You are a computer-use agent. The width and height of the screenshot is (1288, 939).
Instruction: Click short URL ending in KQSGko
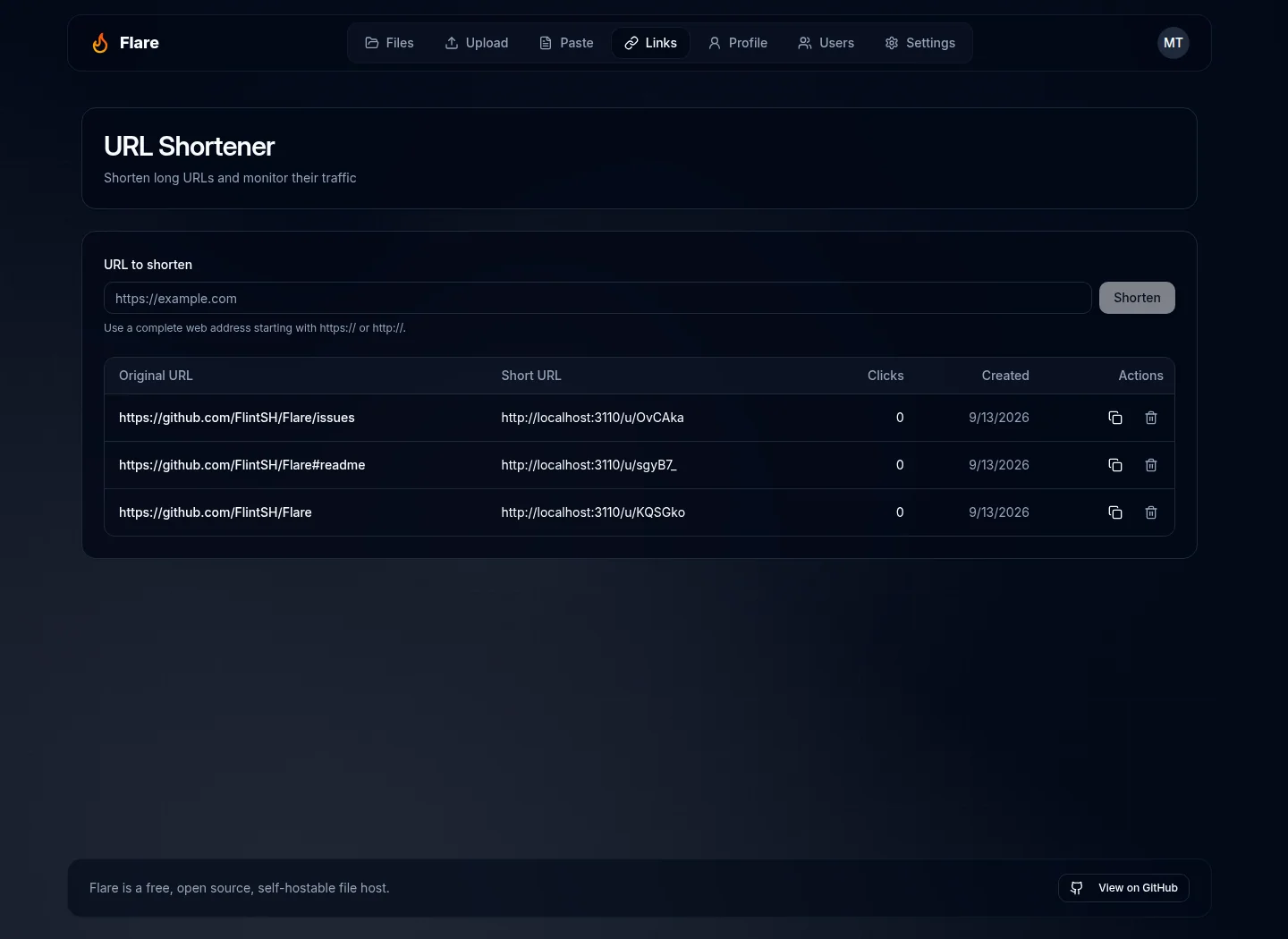pyautogui.click(x=593, y=512)
